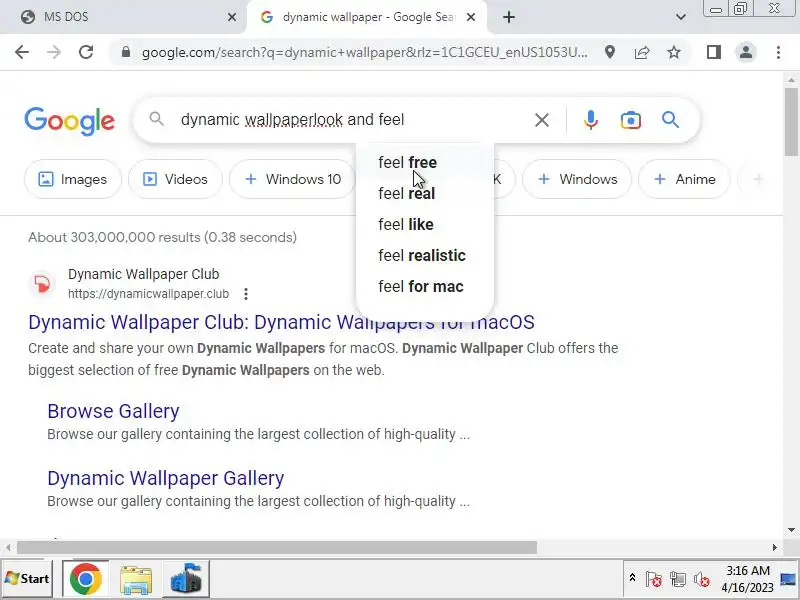Viewport: 800px width, 600px height.
Task: Click the Action Center flag tray icon
Action: 653,579
